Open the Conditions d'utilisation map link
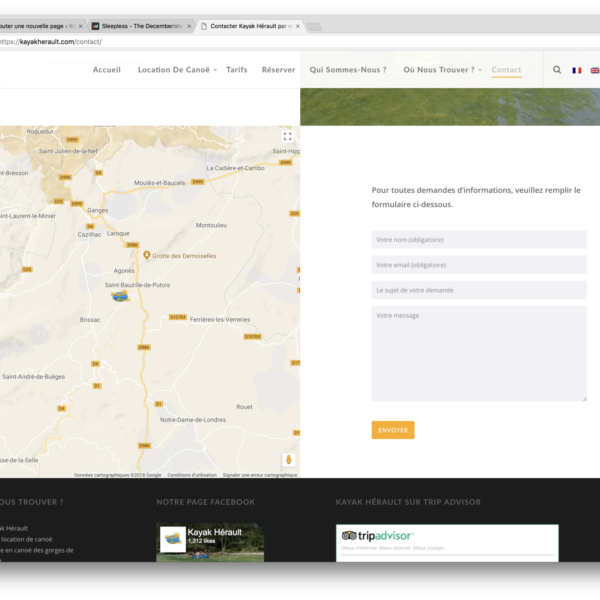600x600 pixels. (191, 475)
